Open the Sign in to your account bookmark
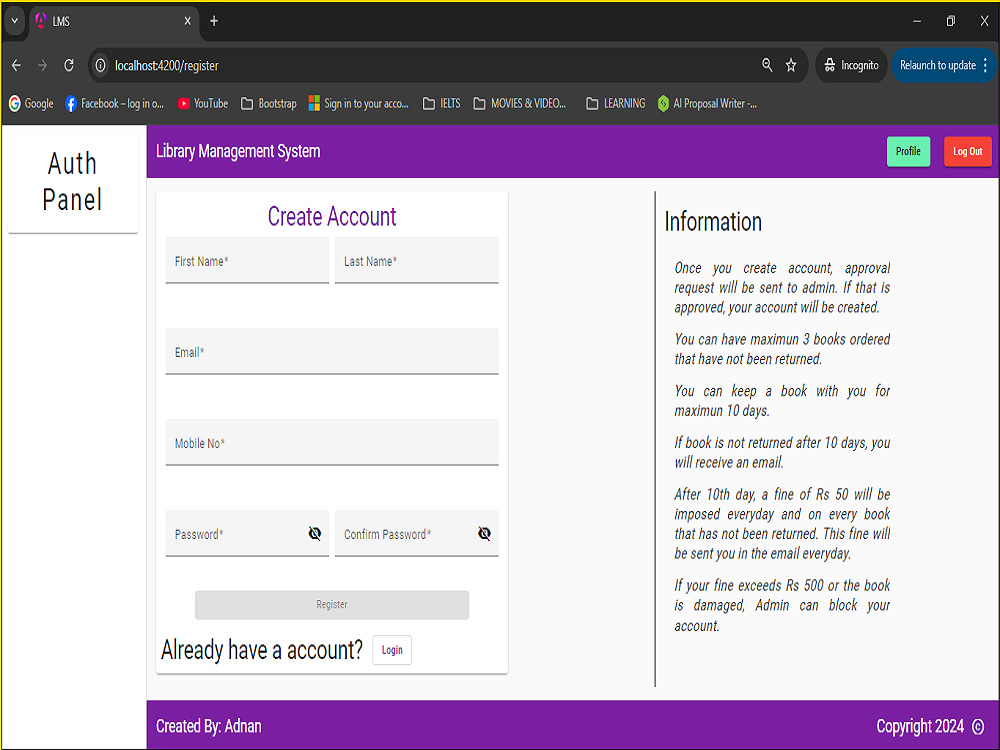The width and height of the screenshot is (1000, 750). coord(358,103)
